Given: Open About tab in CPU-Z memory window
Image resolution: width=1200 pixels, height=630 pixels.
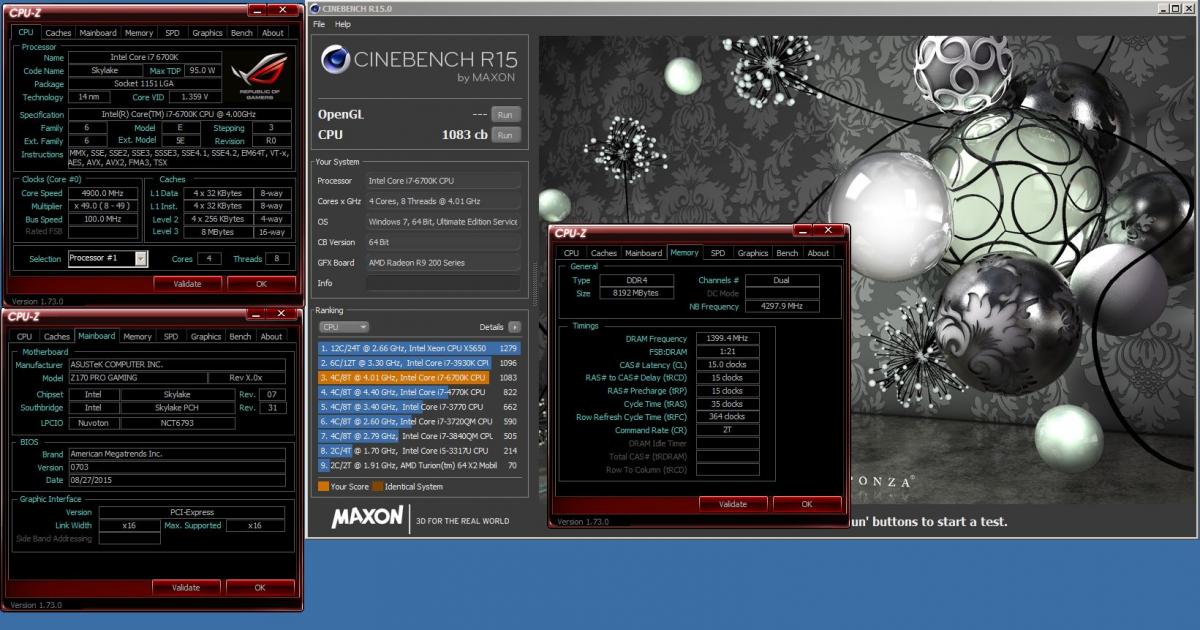Looking at the screenshot, I should 818,253.
